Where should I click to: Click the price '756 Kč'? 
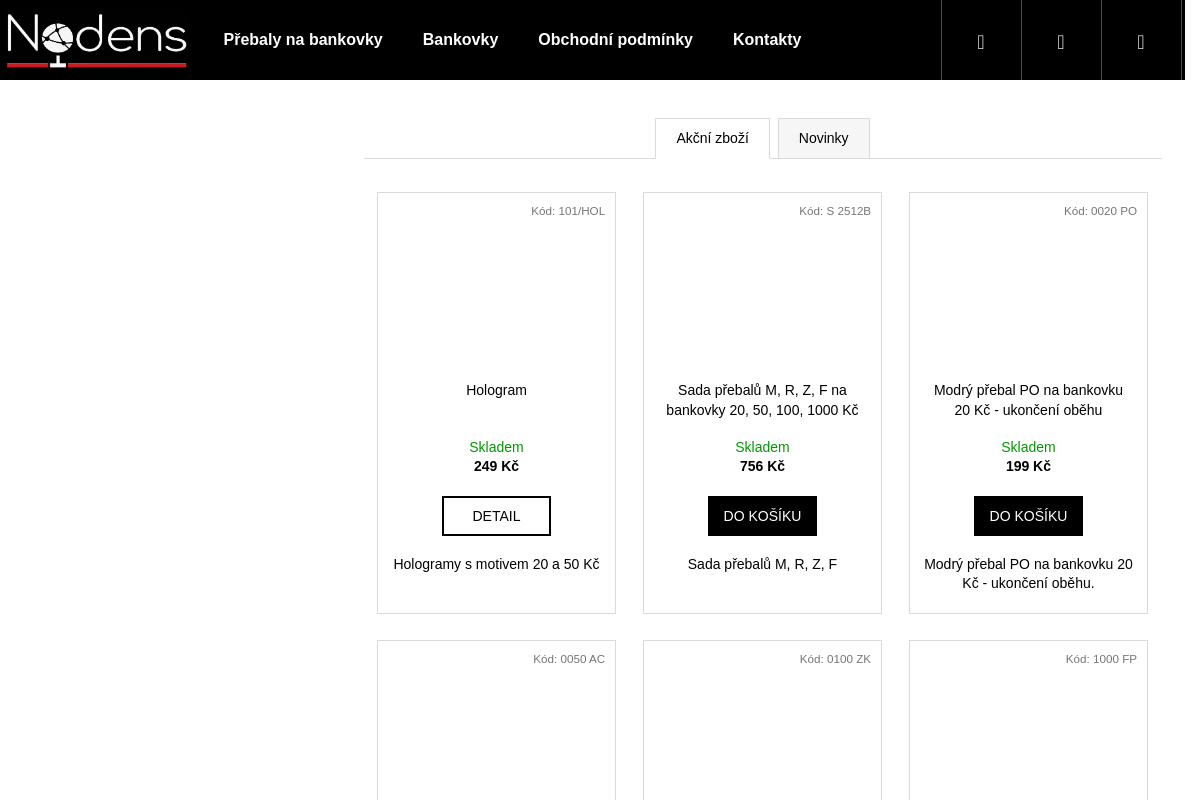pos(762,466)
